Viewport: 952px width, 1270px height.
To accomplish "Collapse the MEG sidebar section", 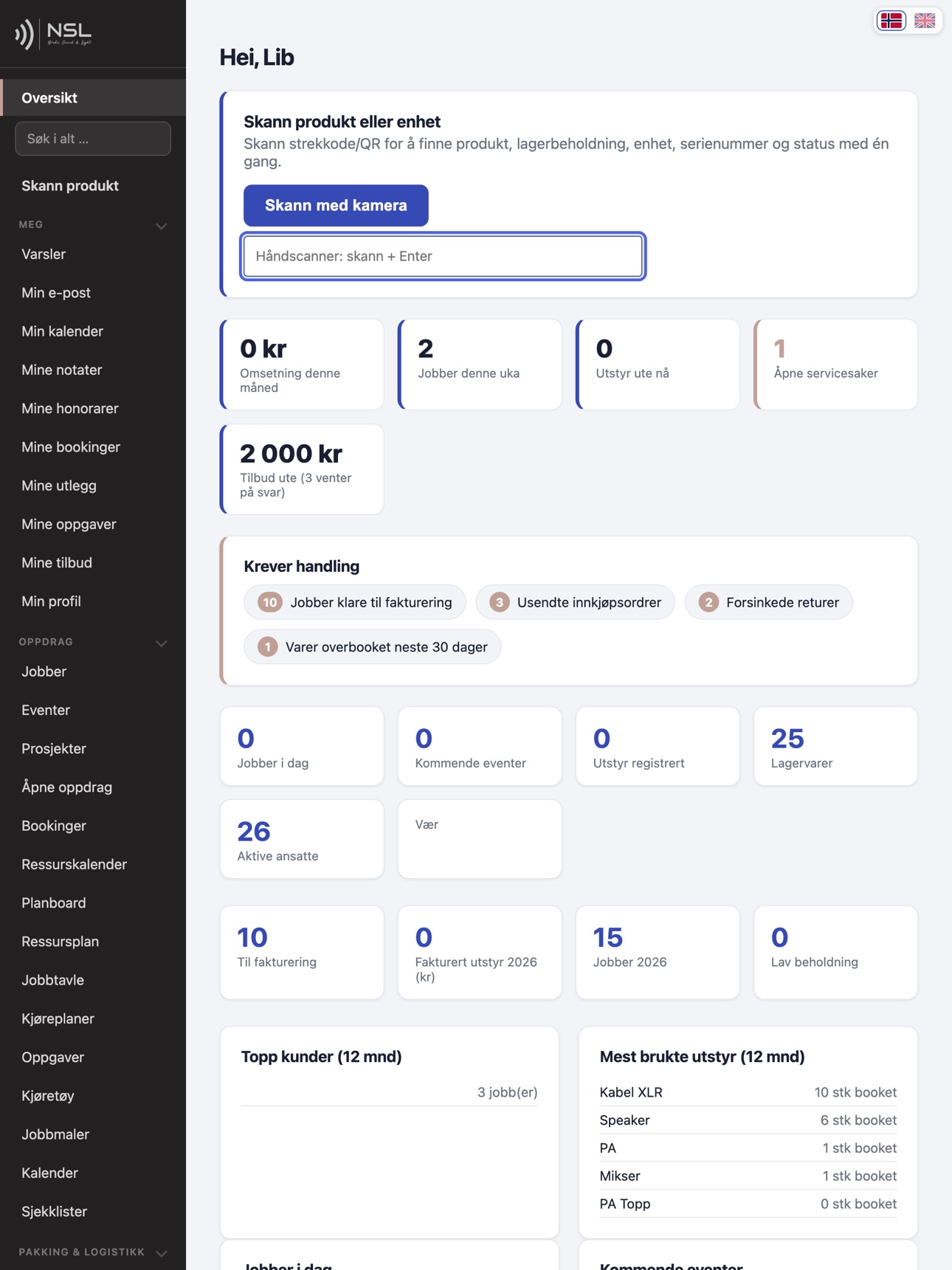I will point(161,225).
